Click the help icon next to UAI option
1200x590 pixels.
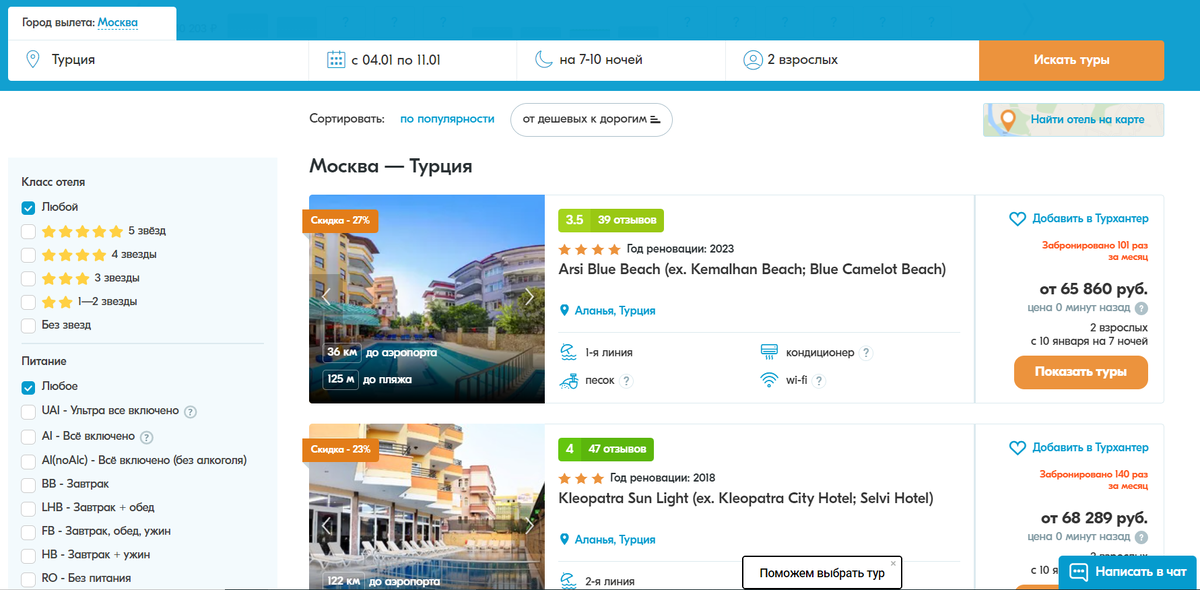click(190, 411)
